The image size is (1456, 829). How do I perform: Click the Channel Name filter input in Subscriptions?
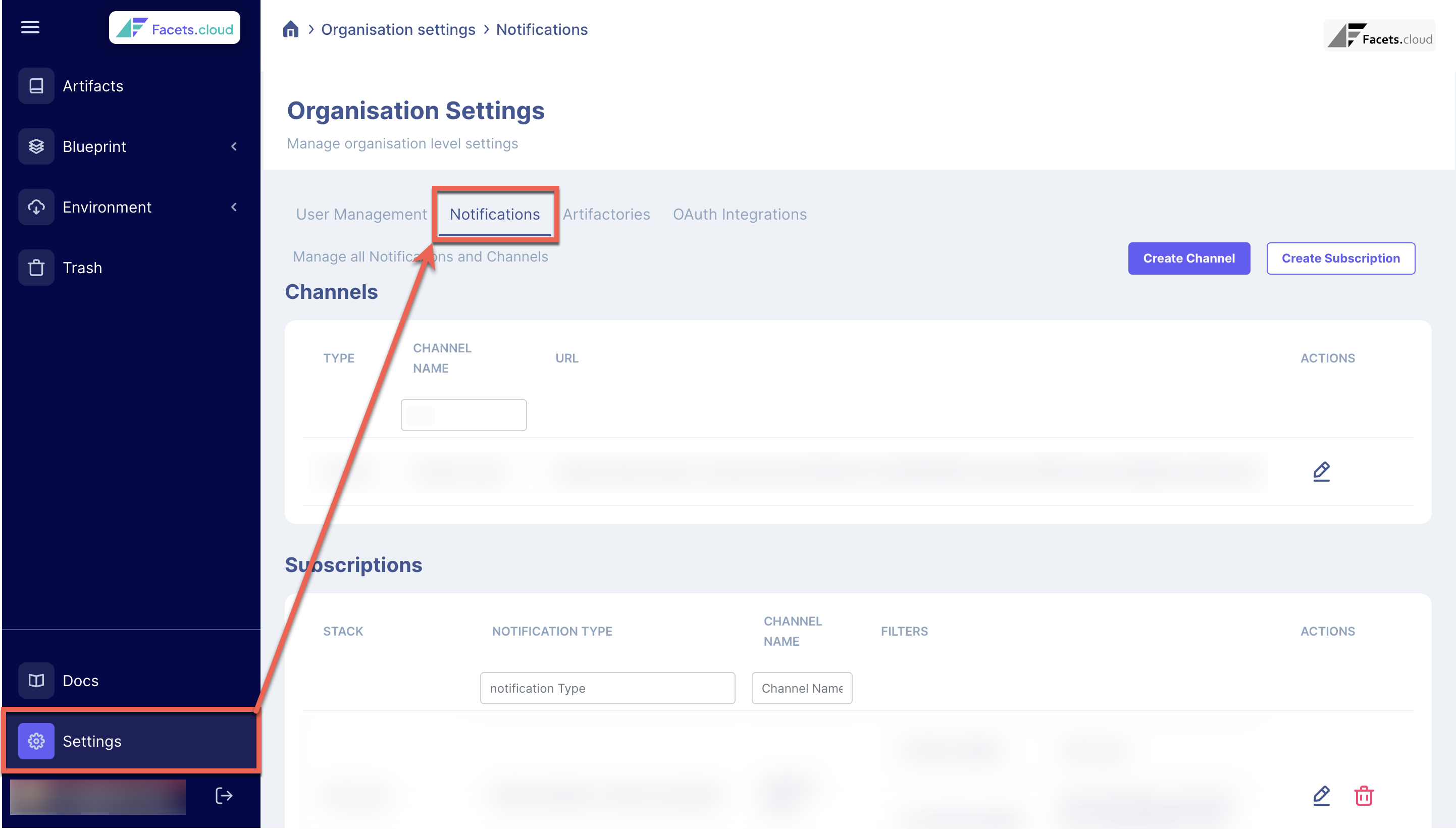801,688
